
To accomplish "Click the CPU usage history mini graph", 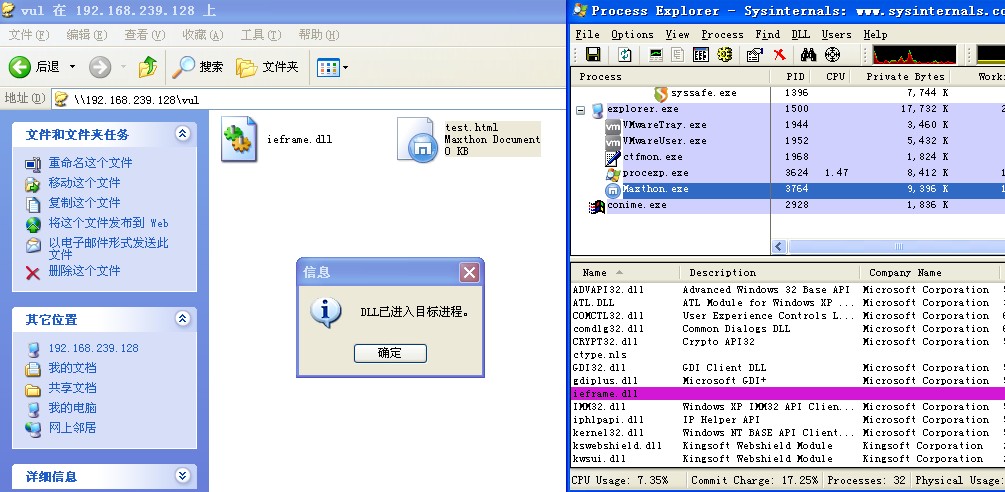I will [914, 54].
